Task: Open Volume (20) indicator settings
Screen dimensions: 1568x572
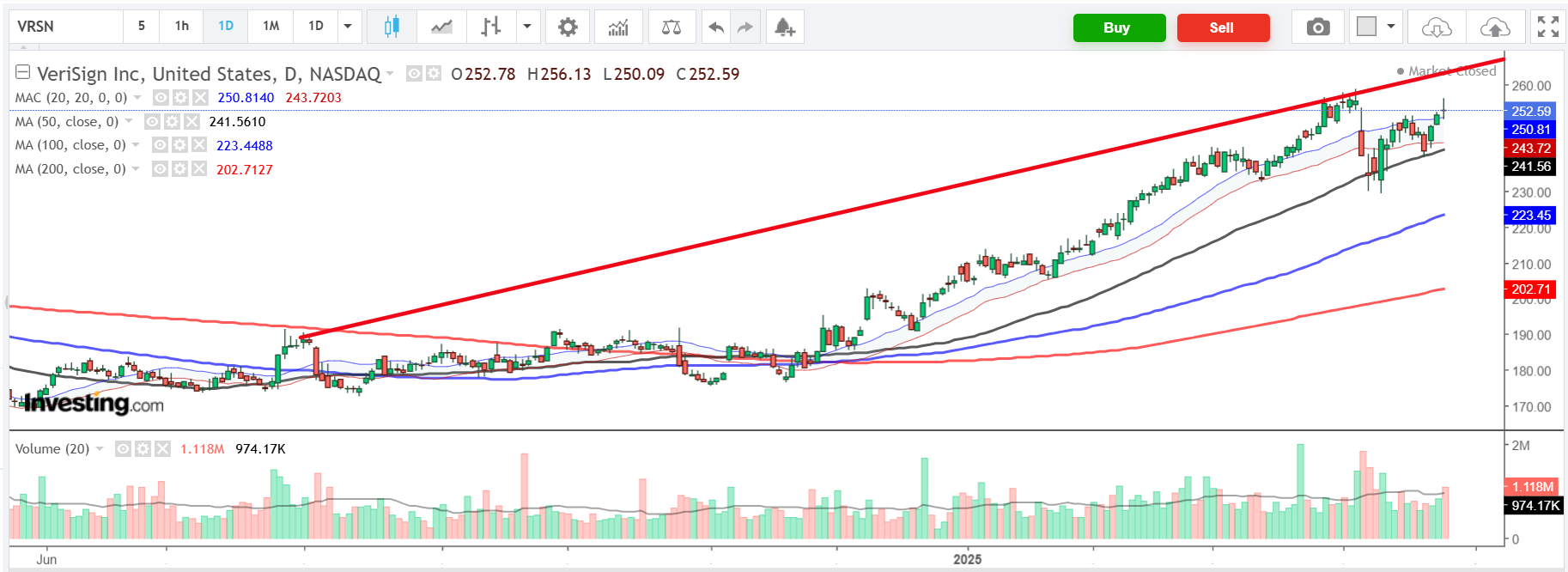Action: pyautogui.click(x=143, y=448)
